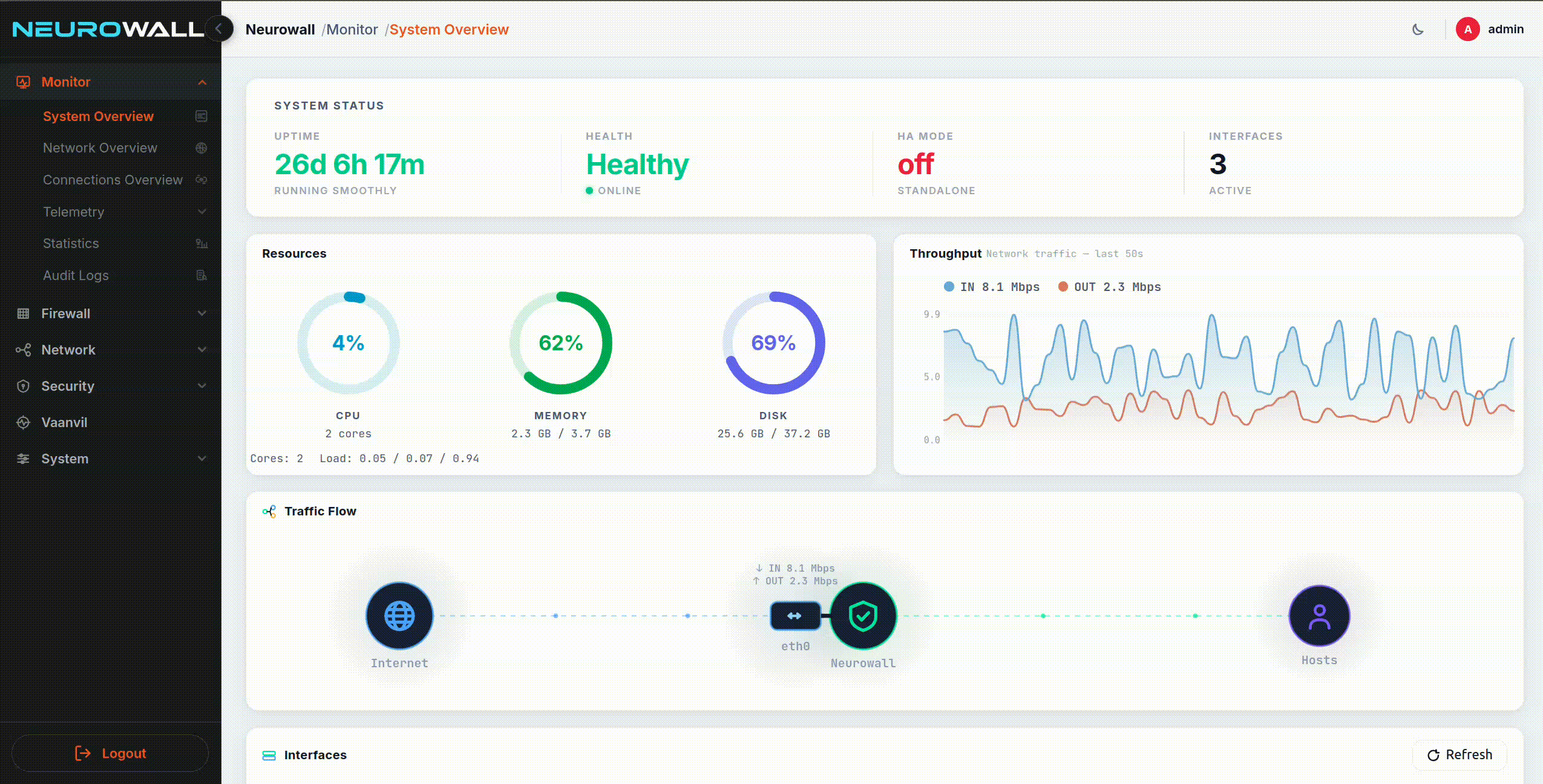1543x784 pixels.
Task: Click the Healthy status value
Action: 637,165
